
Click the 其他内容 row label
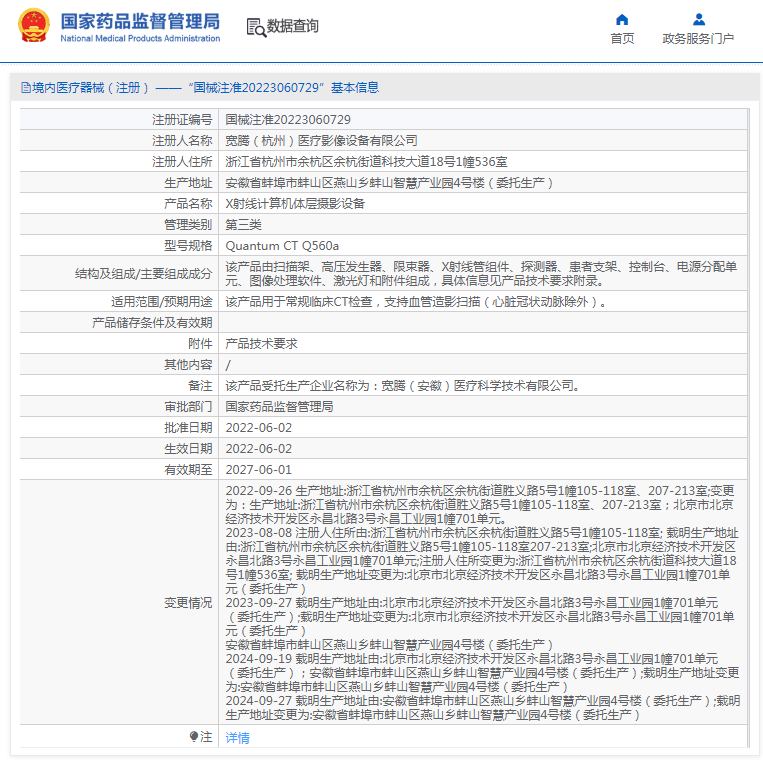[x=188, y=365]
